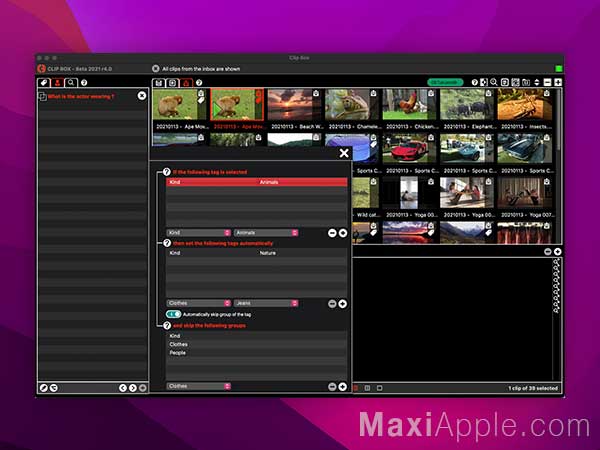This screenshot has width=600, height=450.
Task: Select the Elephant clip thumbnail
Action: (x=467, y=104)
